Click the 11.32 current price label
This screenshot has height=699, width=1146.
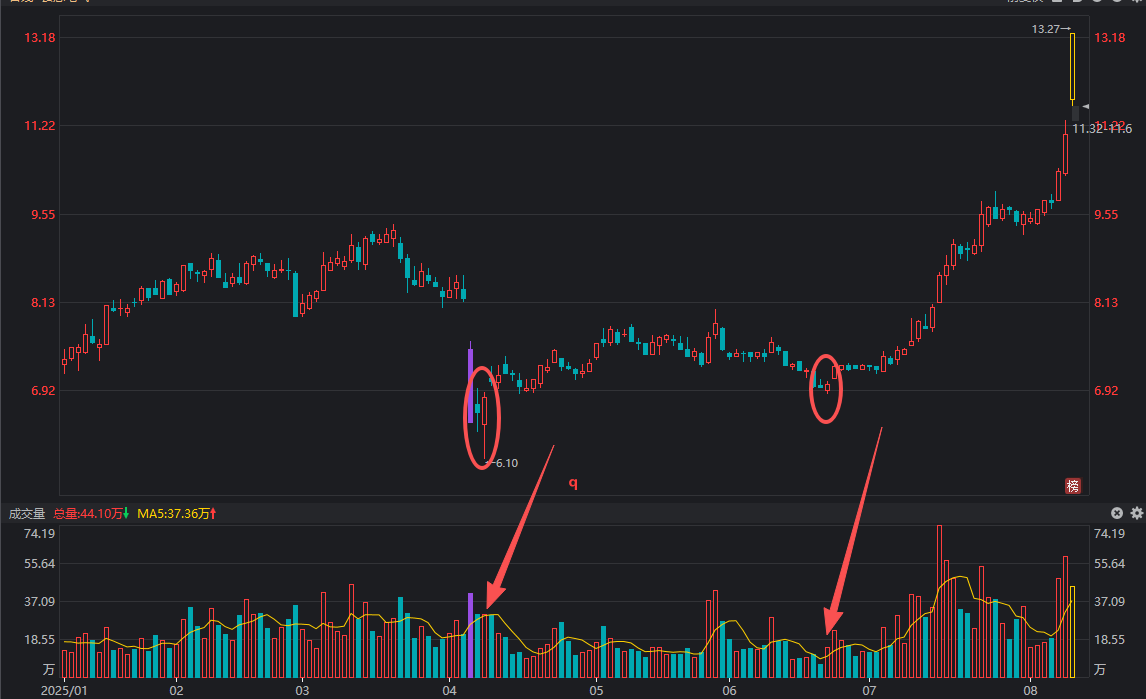[1086, 129]
